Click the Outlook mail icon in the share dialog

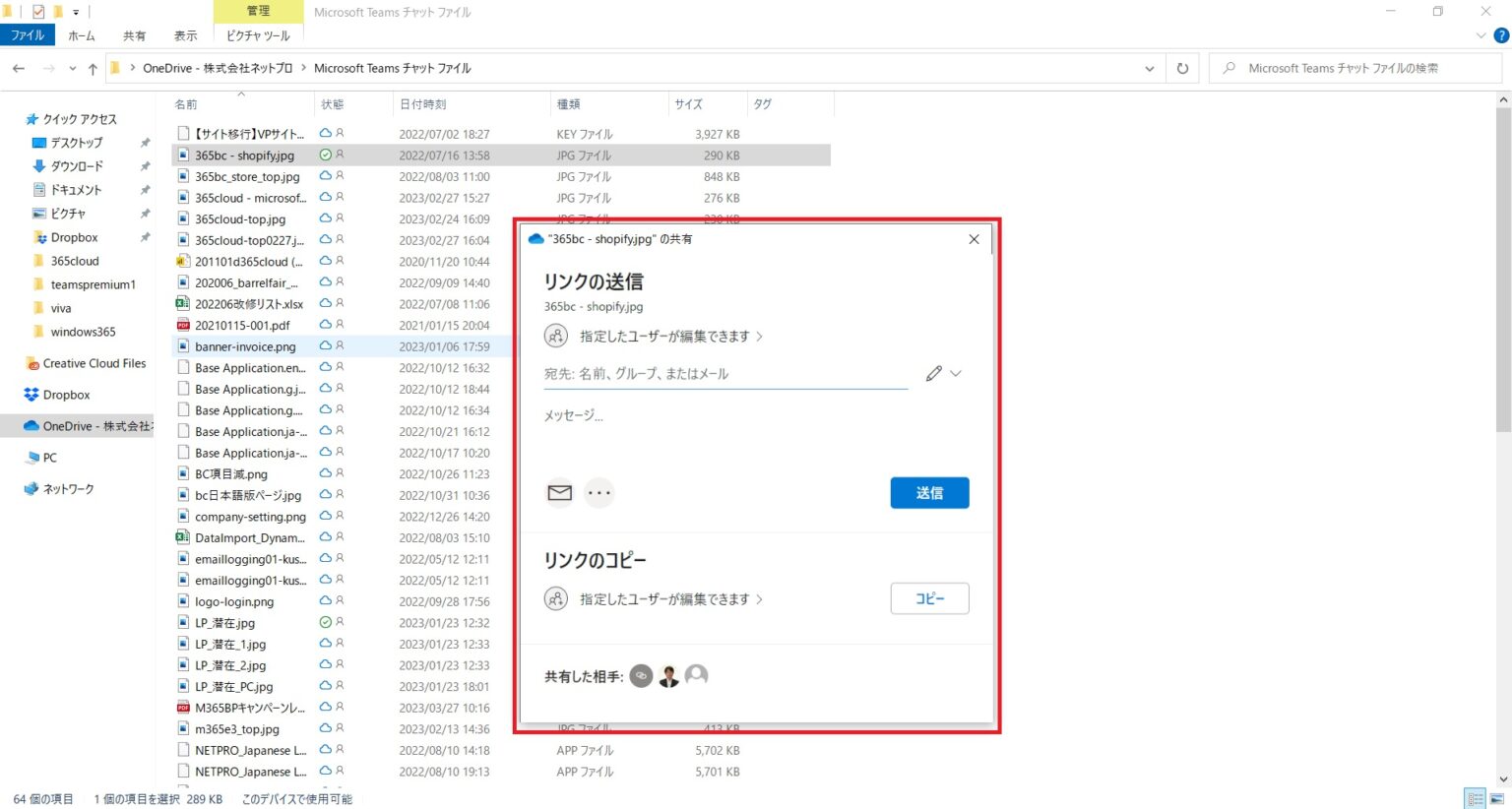click(559, 492)
